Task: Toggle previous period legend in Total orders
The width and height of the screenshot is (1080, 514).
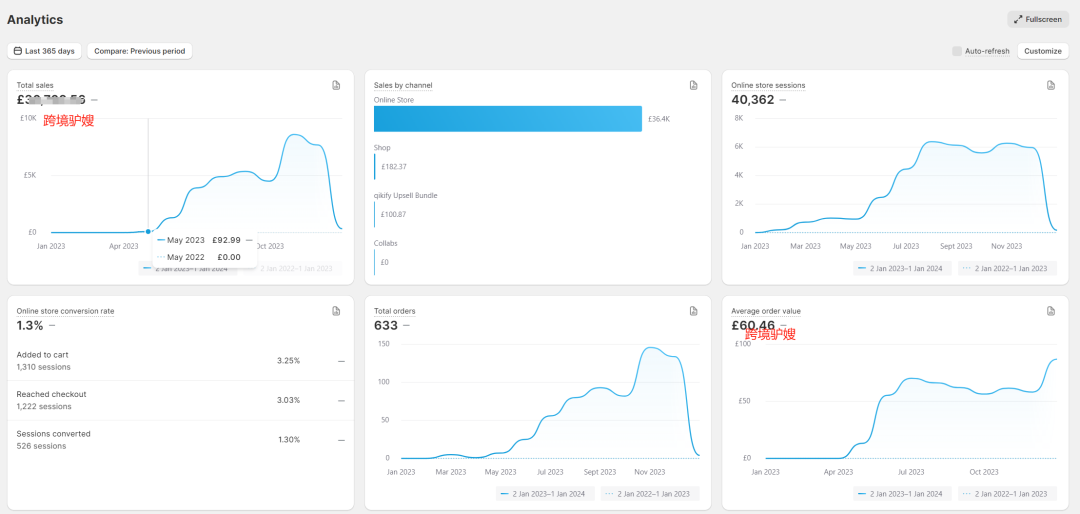Action: (650, 493)
